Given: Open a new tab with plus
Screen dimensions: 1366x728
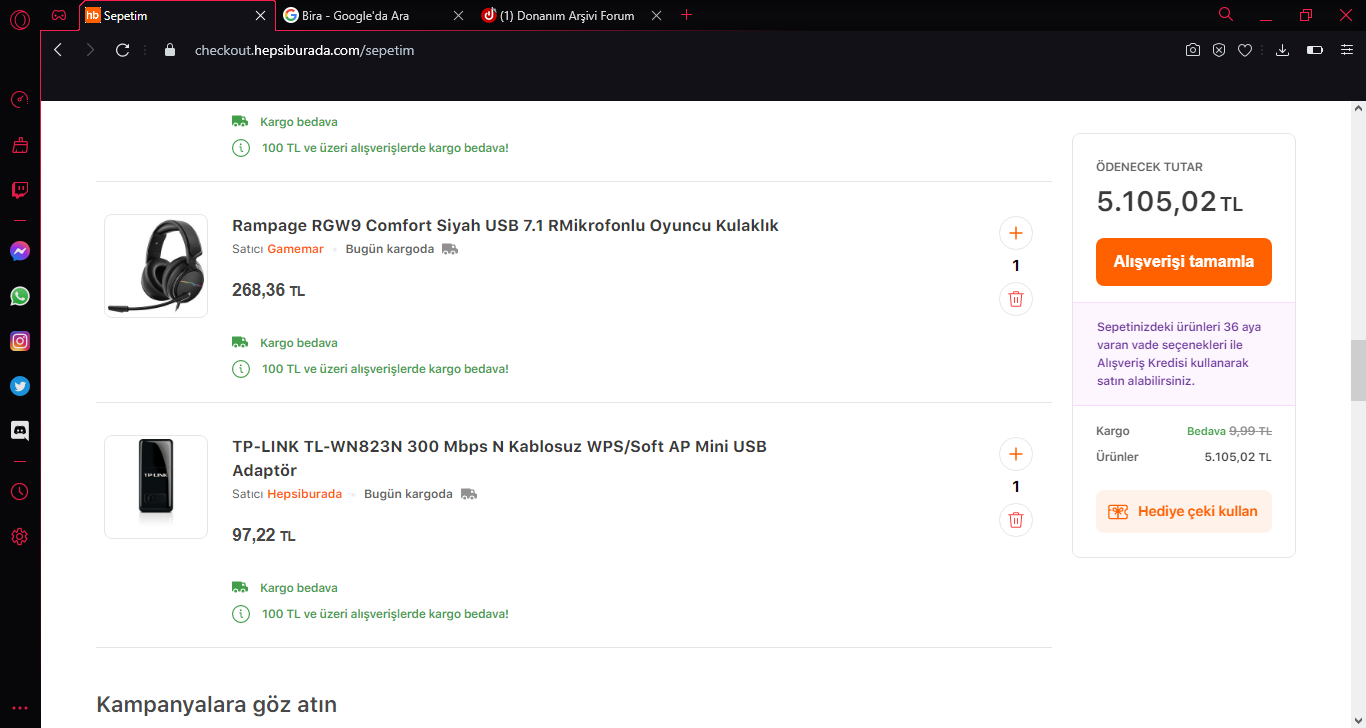Looking at the screenshot, I should pos(686,15).
